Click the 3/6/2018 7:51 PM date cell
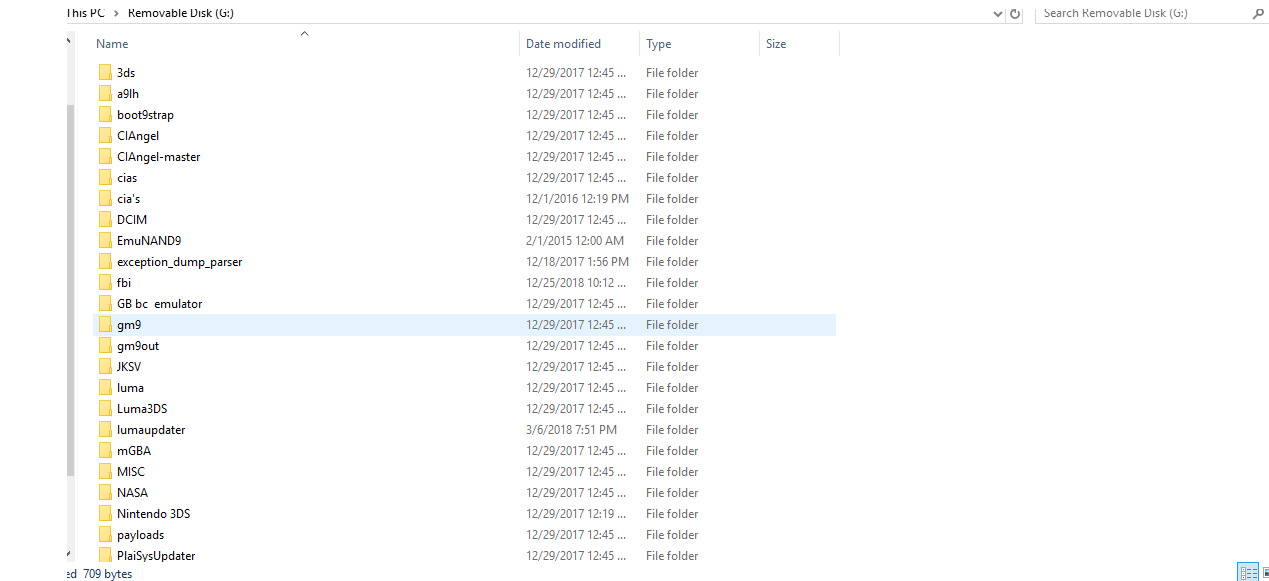Viewport: 1269px width, 581px height. [571, 430]
